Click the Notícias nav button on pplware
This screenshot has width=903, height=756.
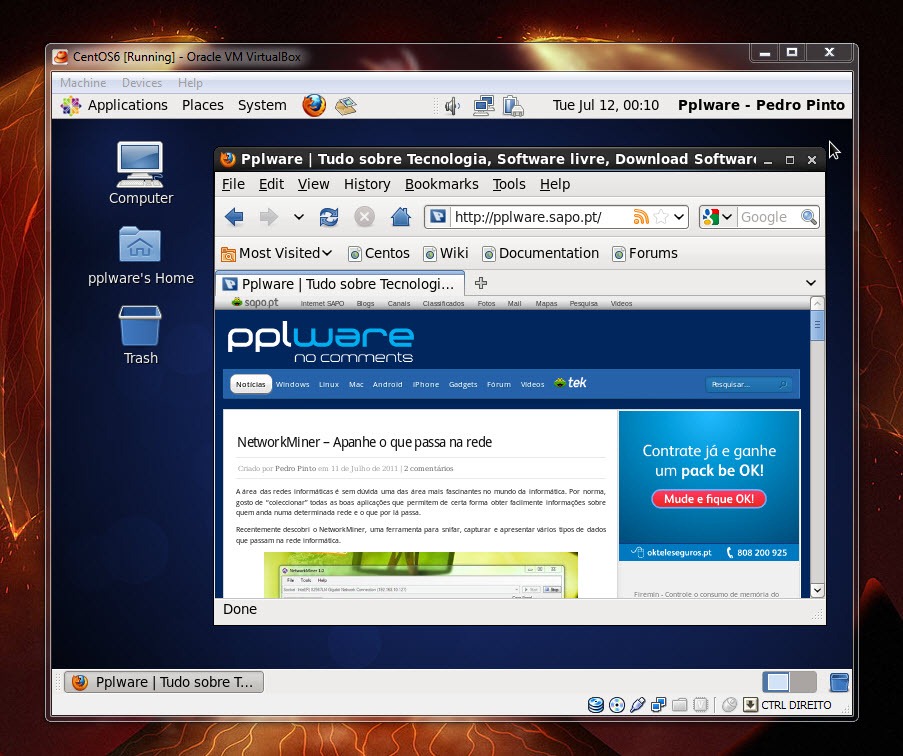251,384
